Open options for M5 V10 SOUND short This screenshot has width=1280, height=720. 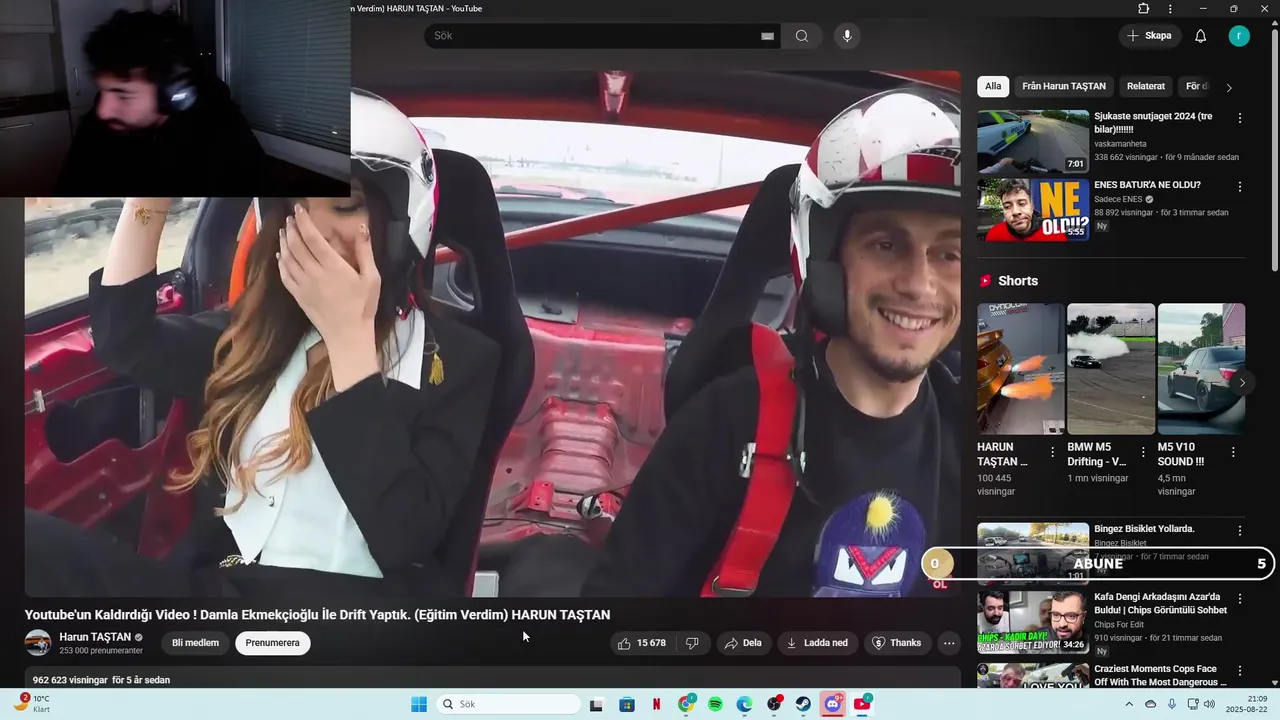[x=1233, y=452]
